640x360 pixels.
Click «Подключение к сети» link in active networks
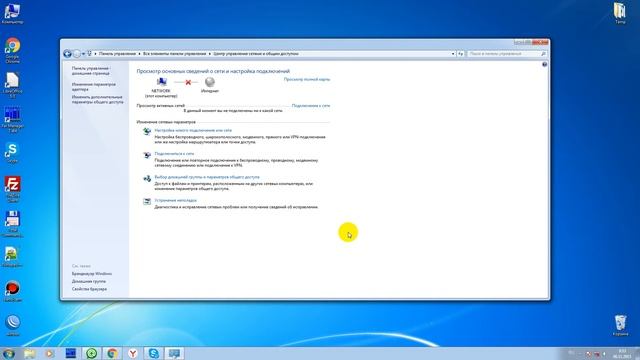click(311, 105)
